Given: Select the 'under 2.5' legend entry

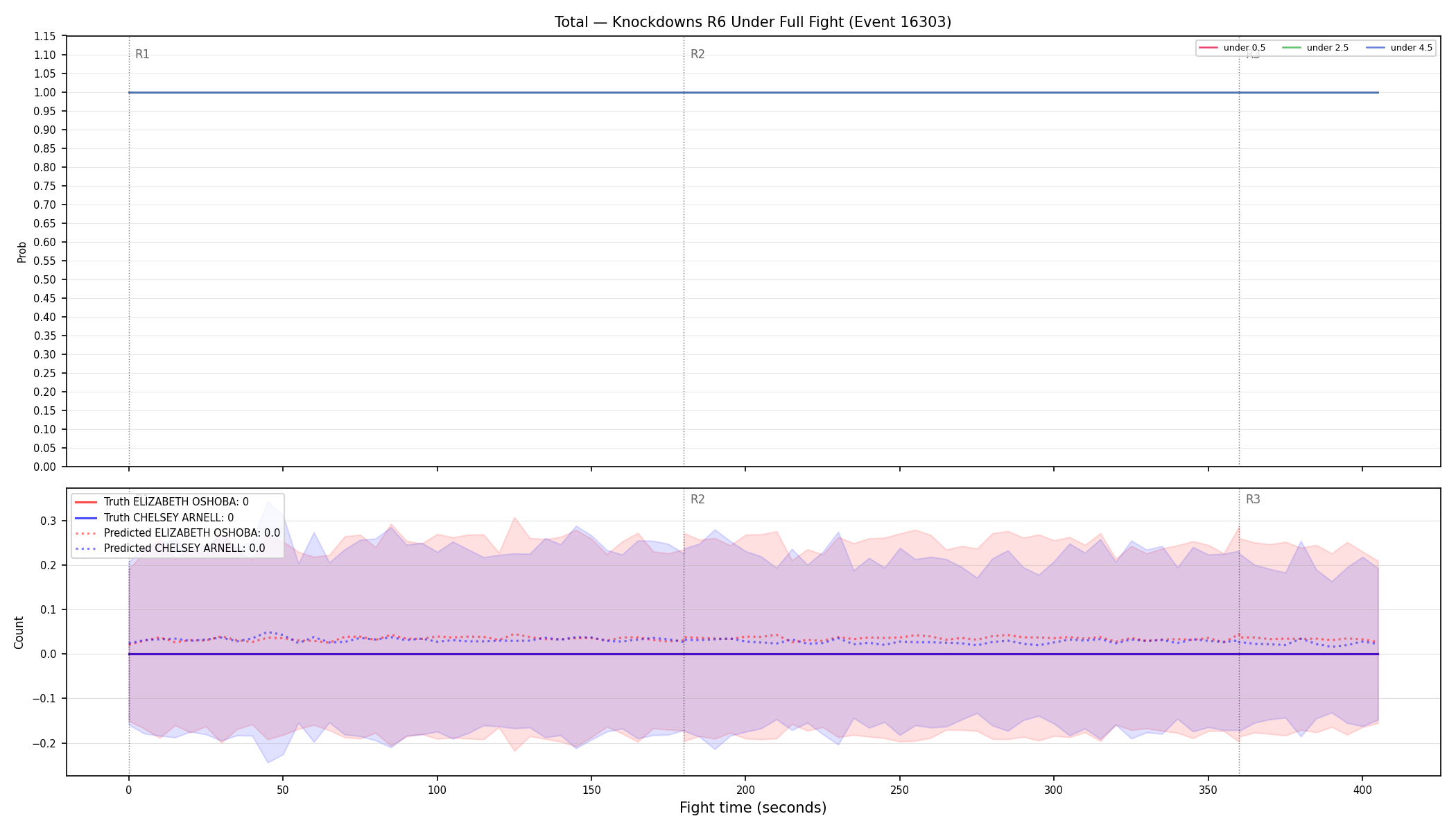Looking at the screenshot, I should (1315, 48).
